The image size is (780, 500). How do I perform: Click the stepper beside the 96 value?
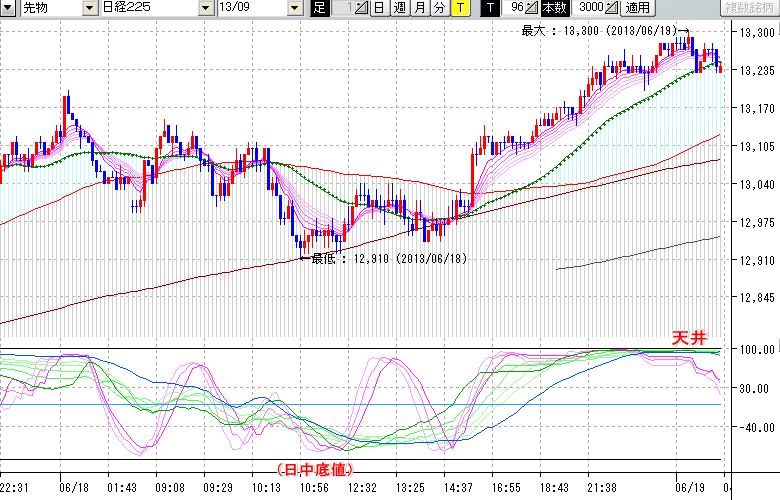point(532,8)
